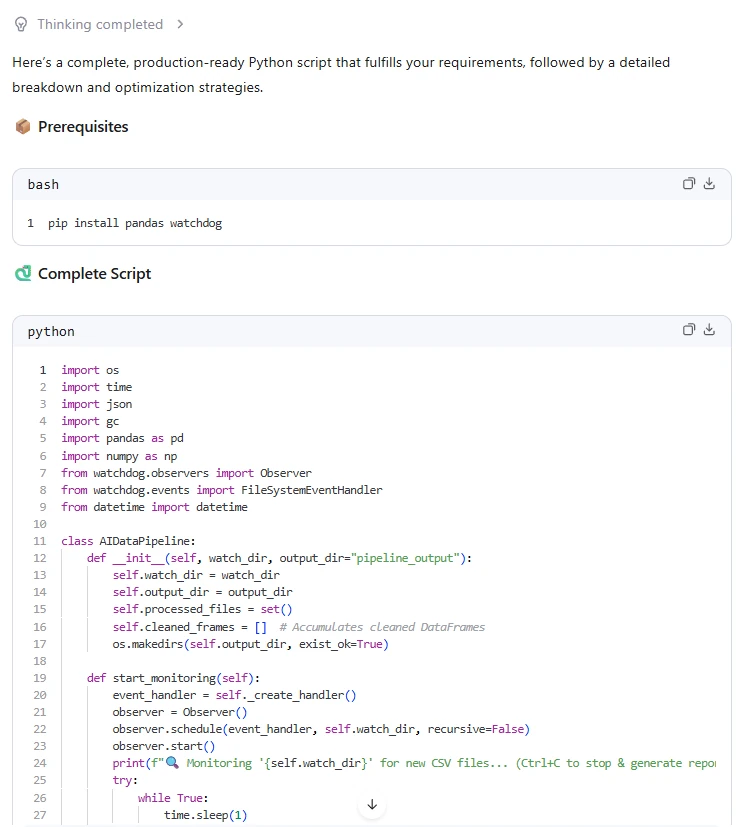Image resolution: width=736 pixels, height=827 pixels.
Task: Click the bash language label
Action: click(x=43, y=185)
